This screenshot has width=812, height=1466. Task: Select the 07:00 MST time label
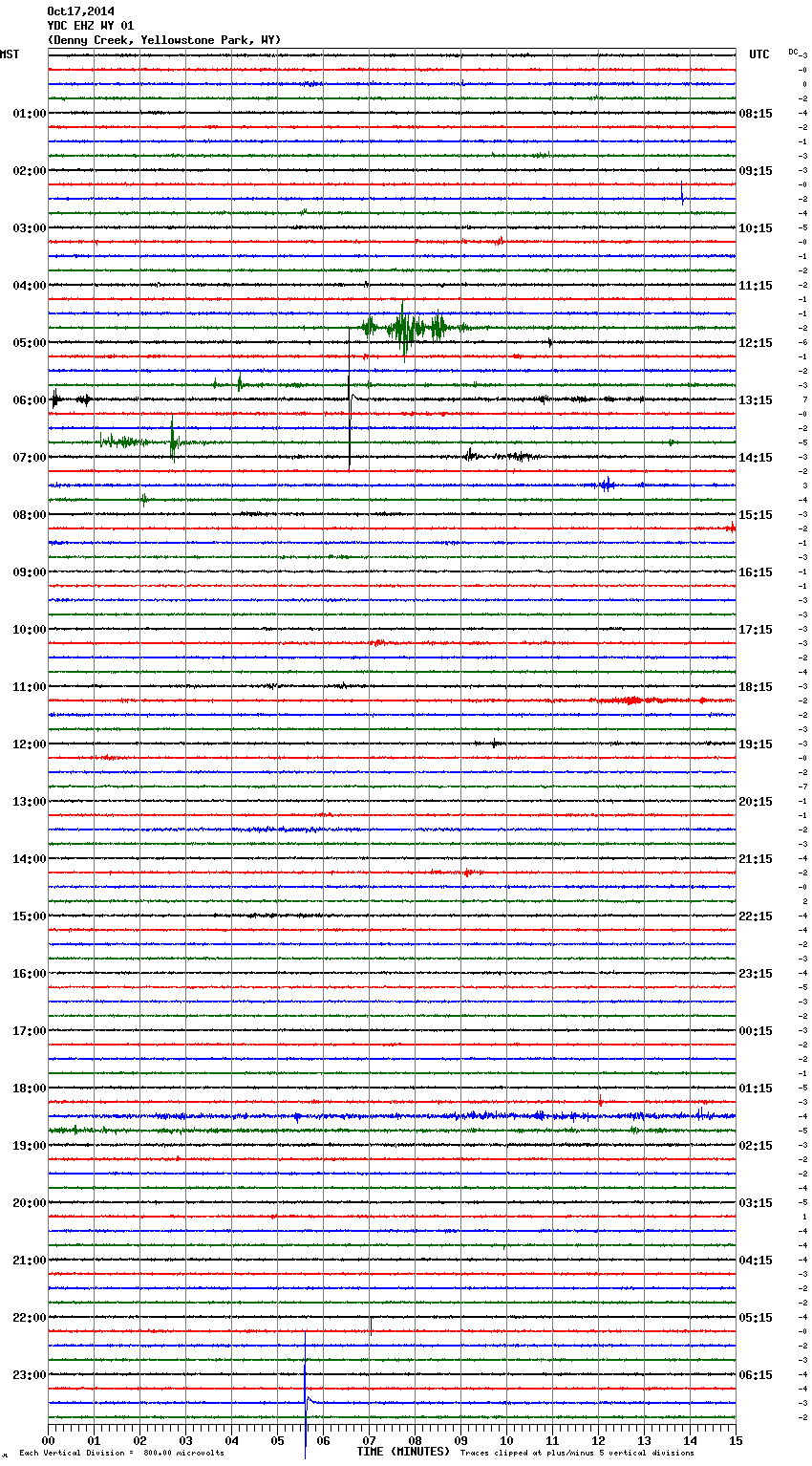[30, 458]
